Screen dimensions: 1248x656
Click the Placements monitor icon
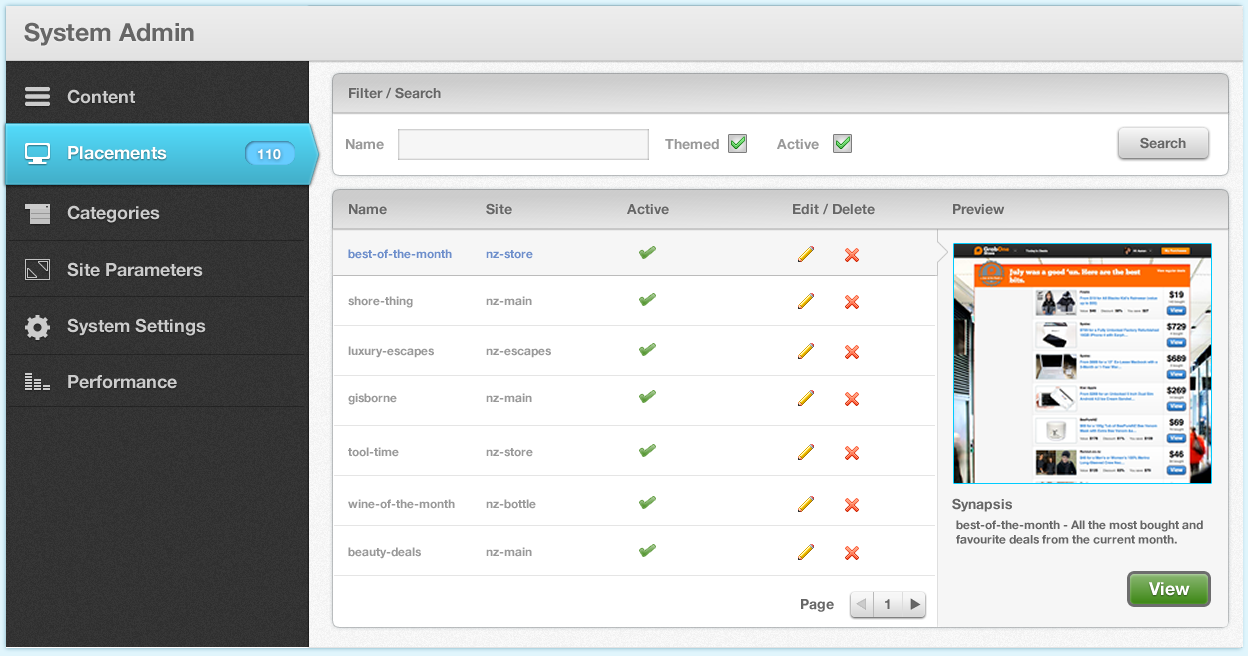[x=37, y=154]
